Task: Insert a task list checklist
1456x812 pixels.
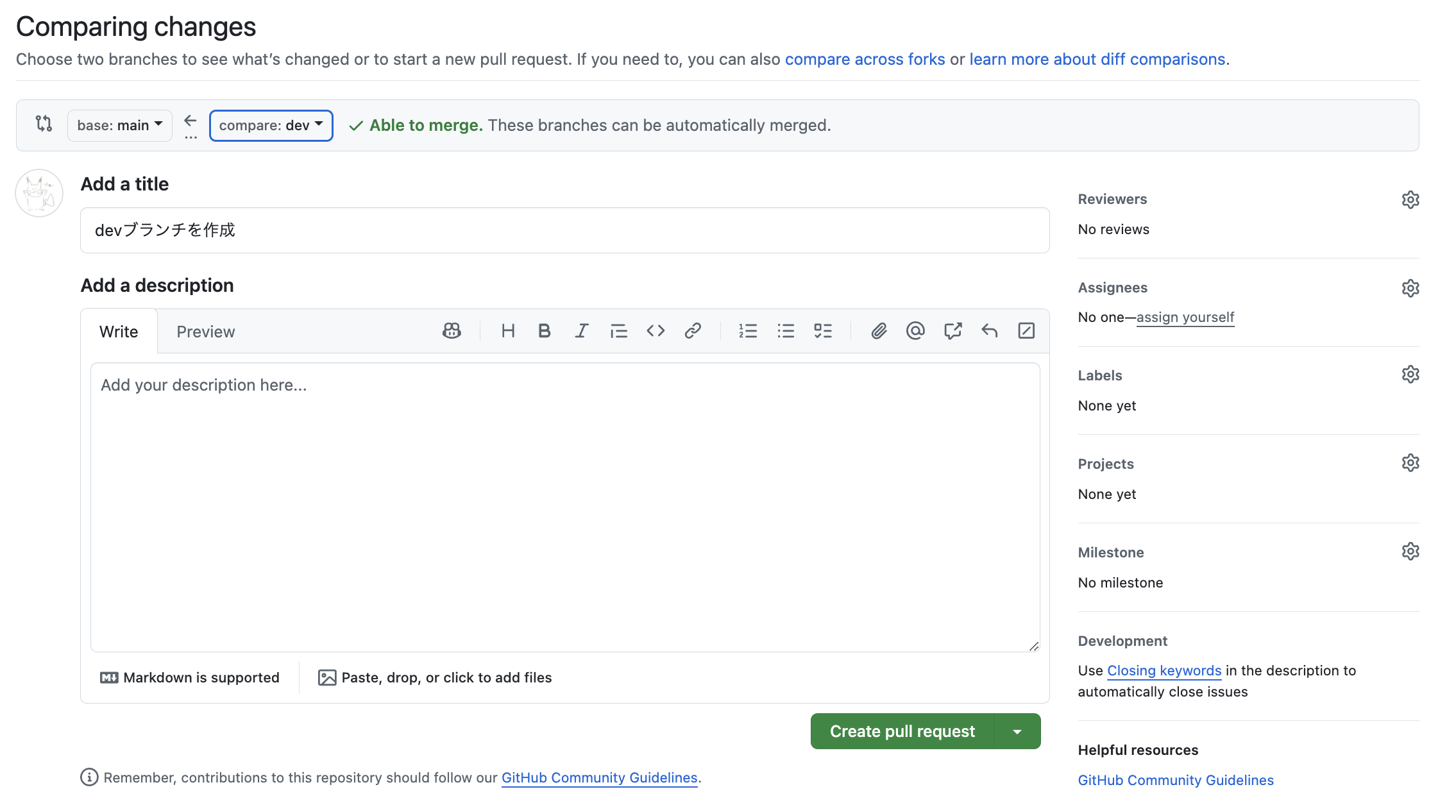Action: tap(823, 331)
